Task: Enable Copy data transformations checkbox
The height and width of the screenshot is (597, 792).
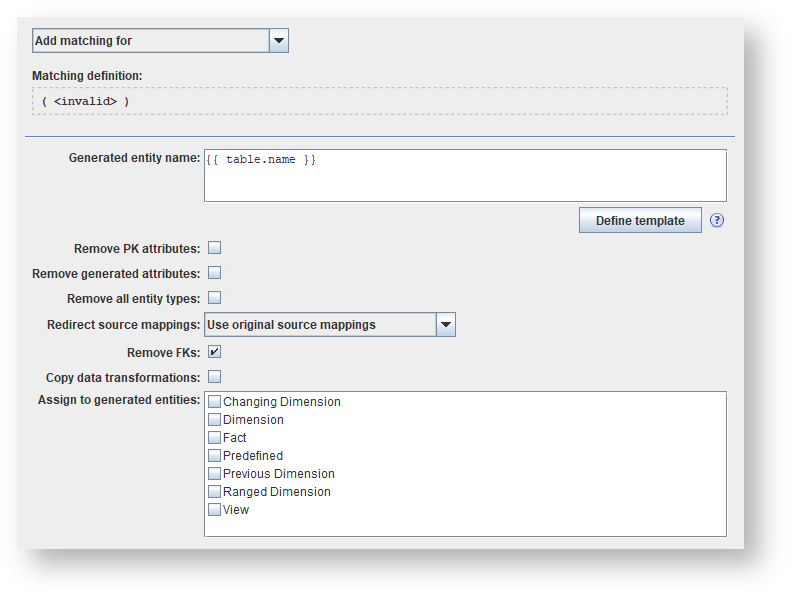Action: 214,377
